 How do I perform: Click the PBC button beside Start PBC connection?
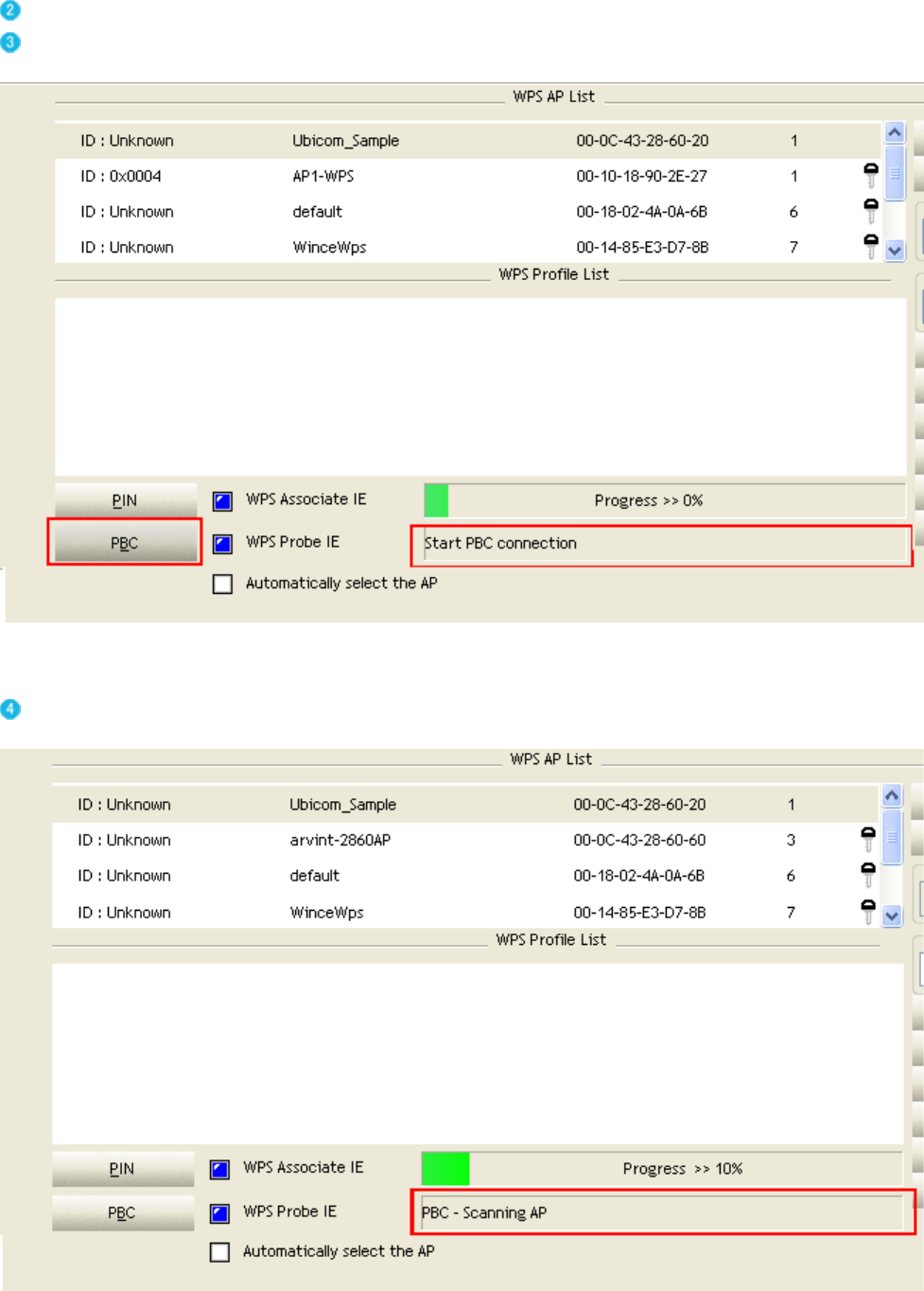(125, 543)
